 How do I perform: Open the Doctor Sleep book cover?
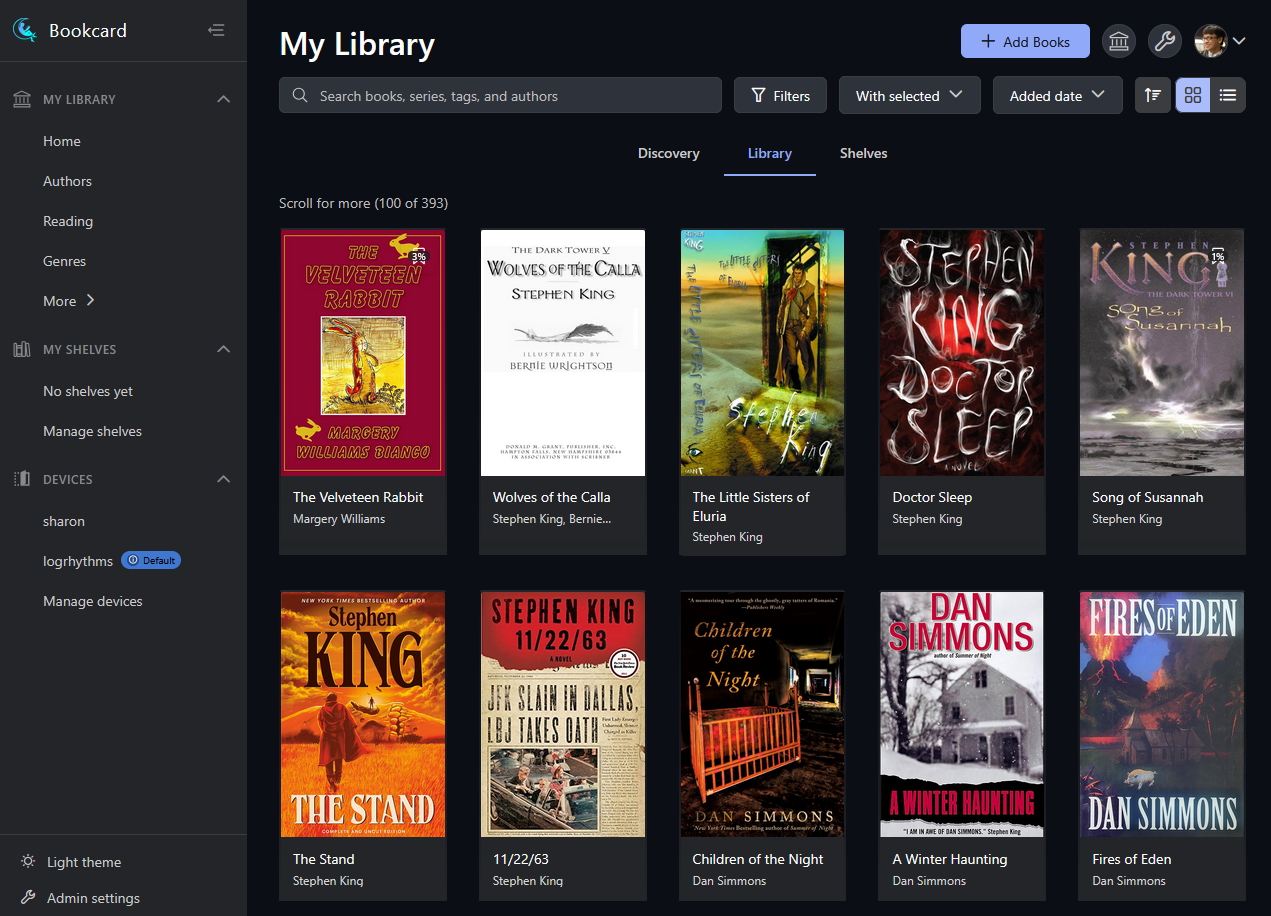pos(961,352)
